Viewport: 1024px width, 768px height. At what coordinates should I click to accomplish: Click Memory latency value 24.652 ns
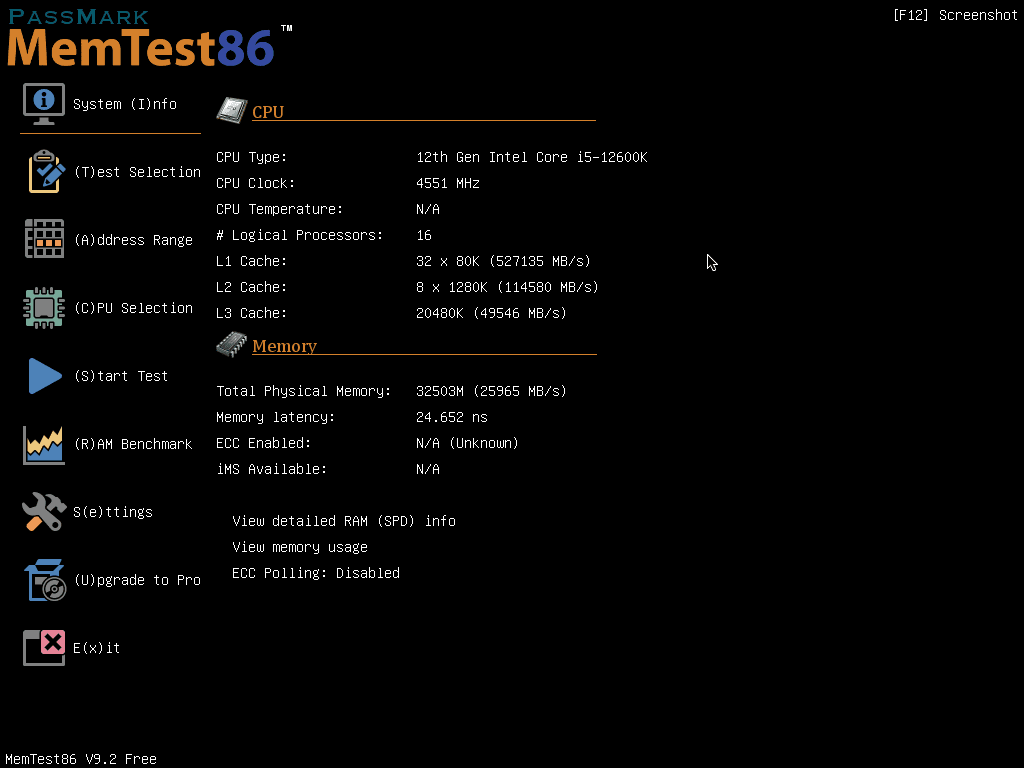click(452, 417)
